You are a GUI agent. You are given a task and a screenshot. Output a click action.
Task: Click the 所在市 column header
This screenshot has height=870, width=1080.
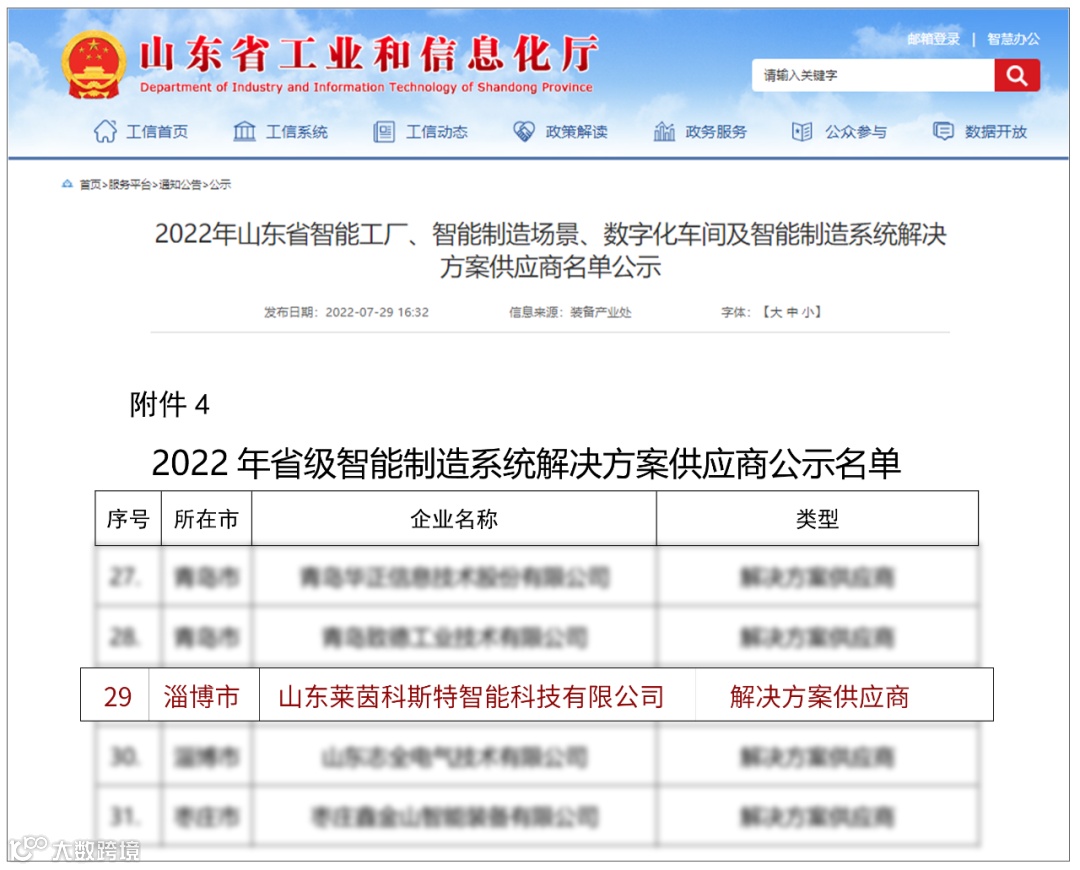click(206, 519)
